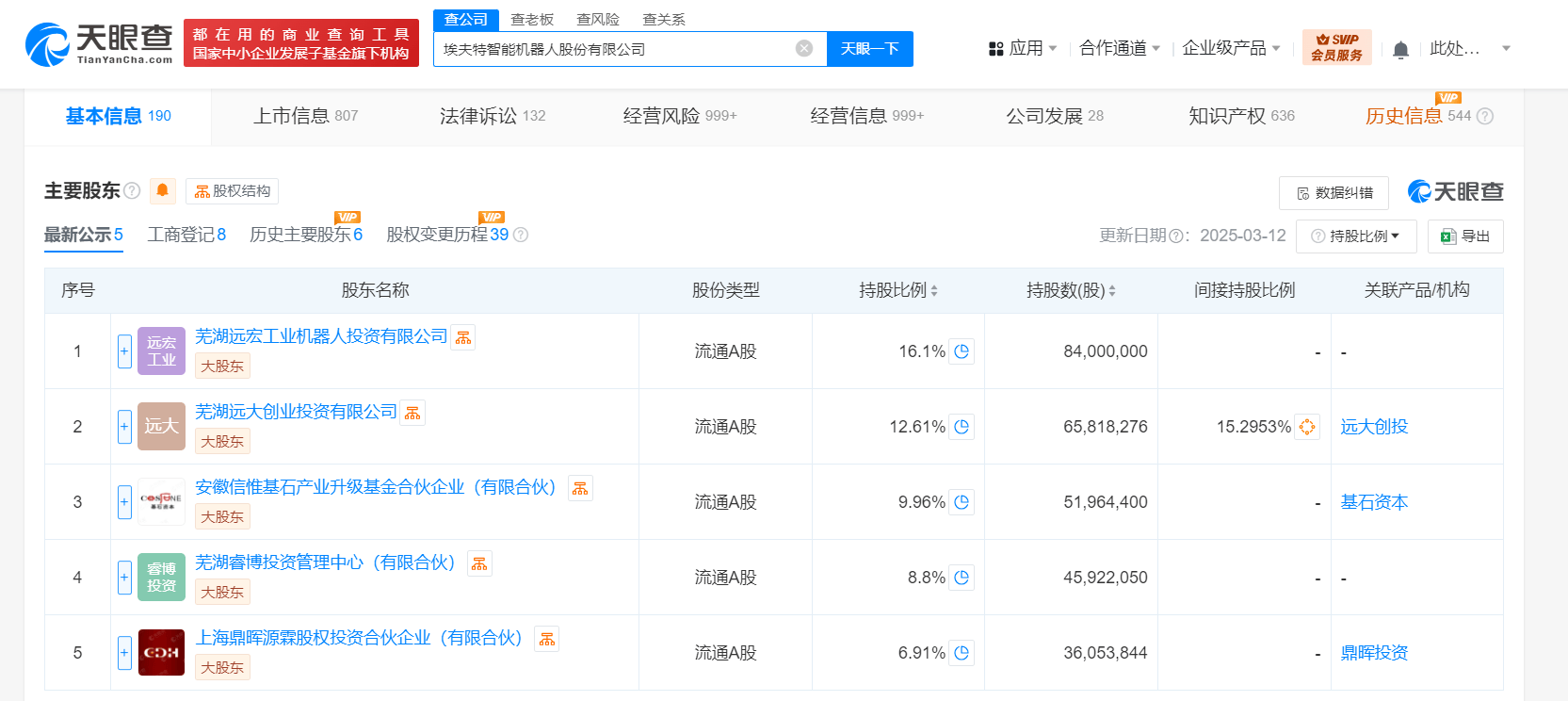Switch to 公司发展 tab
The image size is (1568, 701).
click(1055, 116)
